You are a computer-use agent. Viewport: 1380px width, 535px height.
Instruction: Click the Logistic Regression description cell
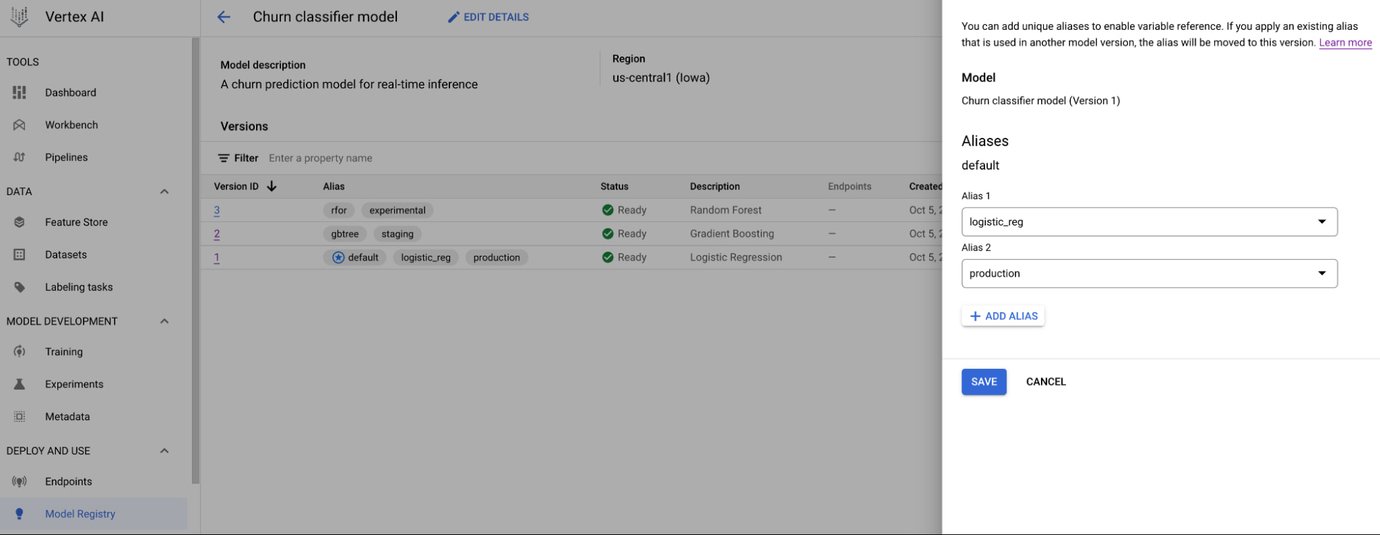[736, 257]
